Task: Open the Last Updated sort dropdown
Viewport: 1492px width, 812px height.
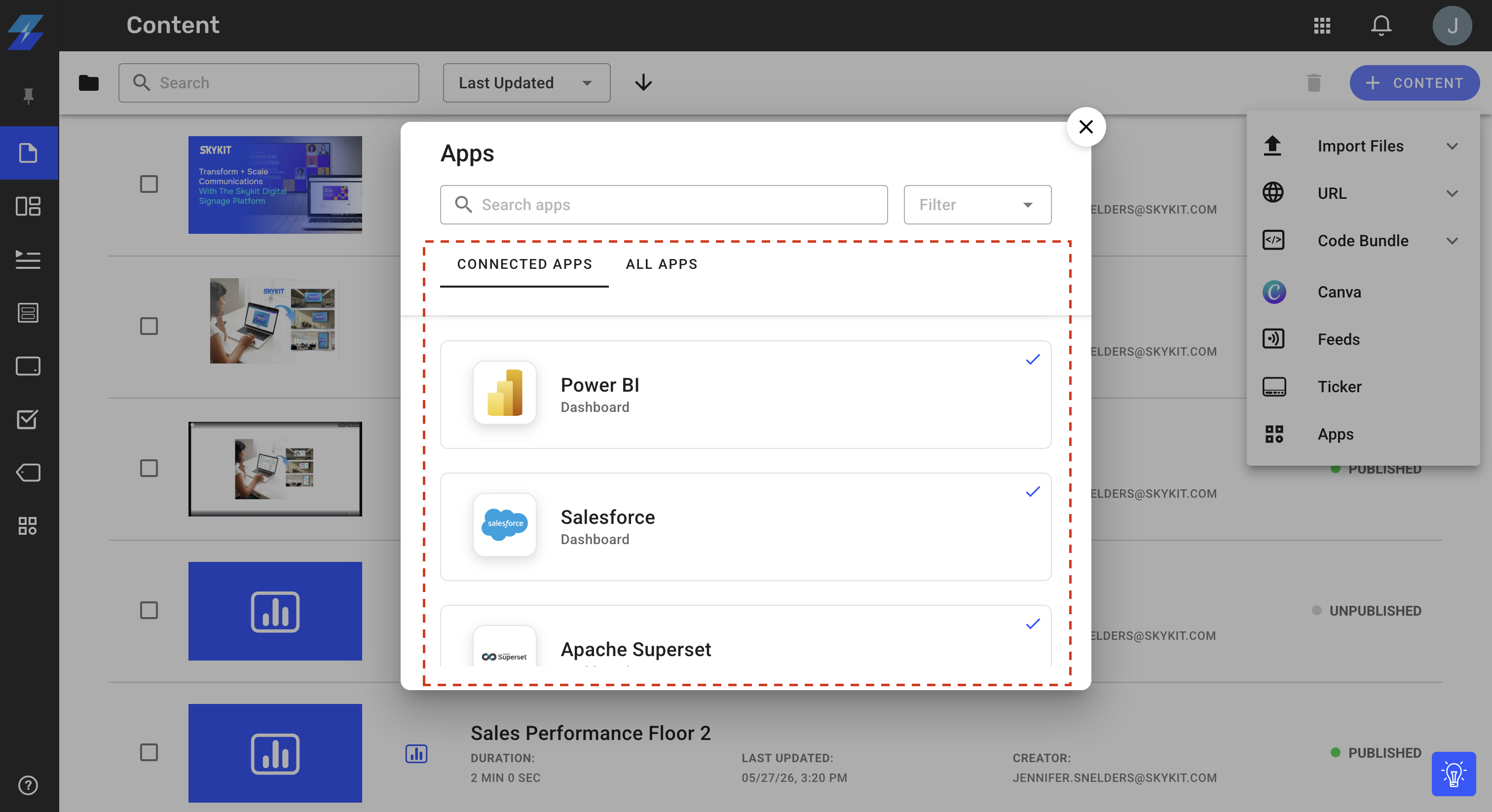Action: (526, 83)
